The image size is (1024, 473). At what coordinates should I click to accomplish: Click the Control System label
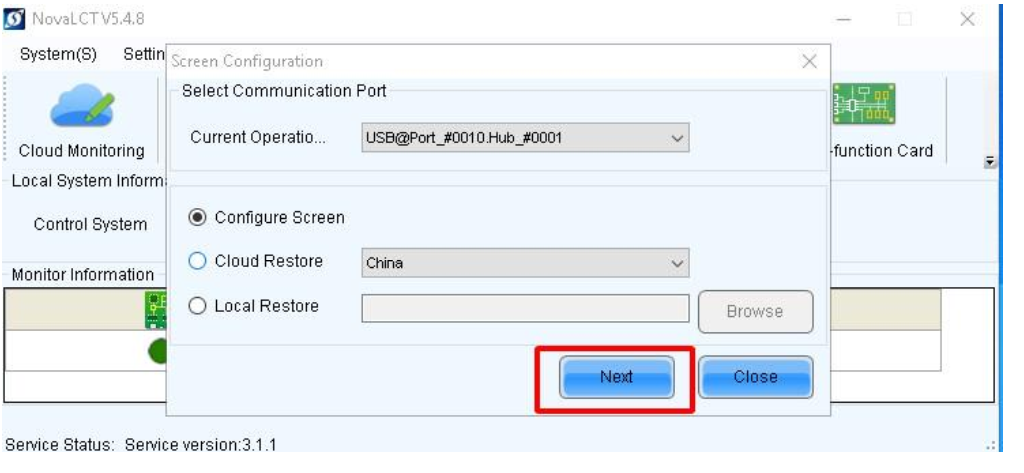coord(90,224)
